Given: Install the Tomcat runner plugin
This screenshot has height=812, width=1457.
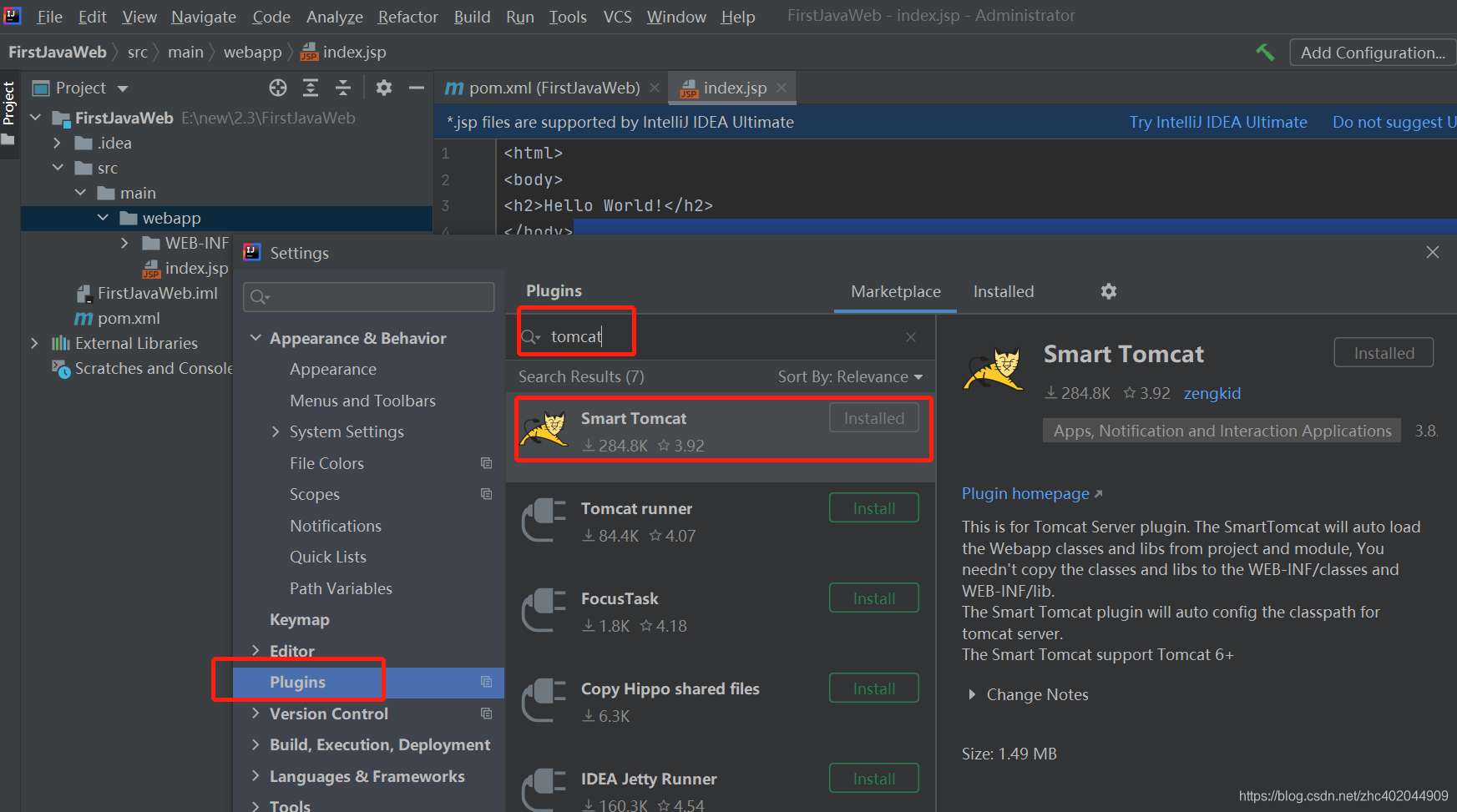Looking at the screenshot, I should [873, 508].
